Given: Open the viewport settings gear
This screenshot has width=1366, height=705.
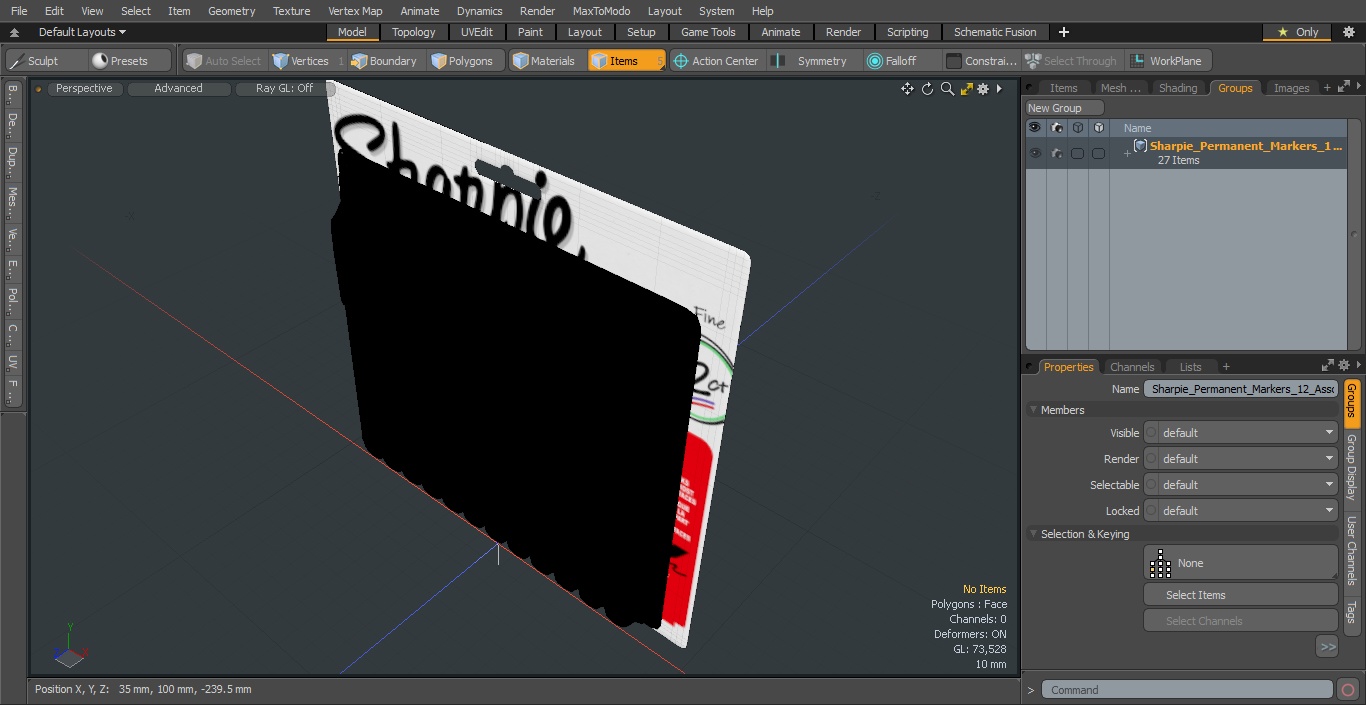Looking at the screenshot, I should click(983, 89).
